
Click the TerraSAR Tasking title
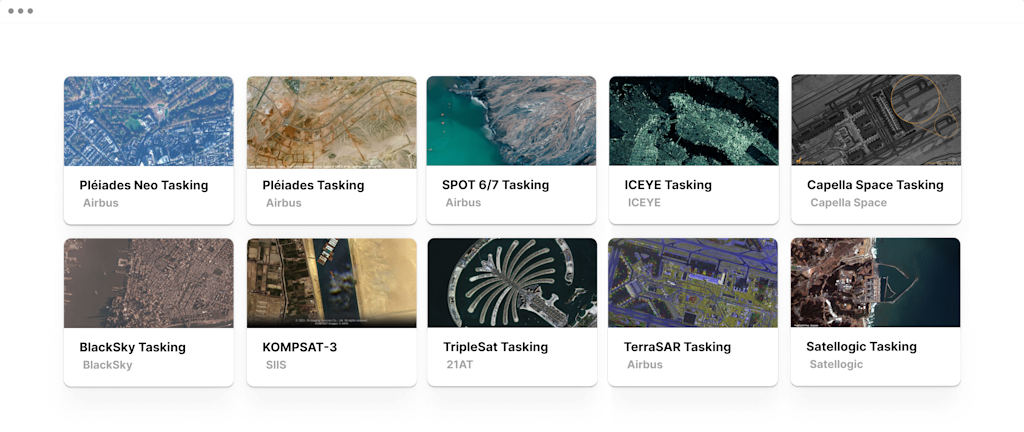[x=677, y=347]
